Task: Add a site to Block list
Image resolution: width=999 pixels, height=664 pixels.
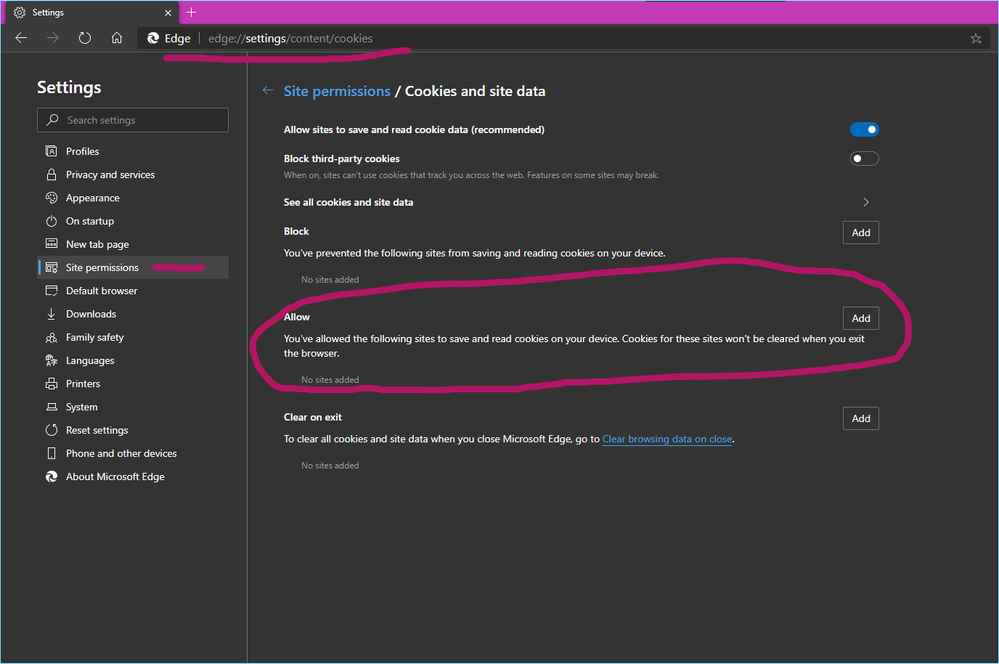Action: click(861, 233)
